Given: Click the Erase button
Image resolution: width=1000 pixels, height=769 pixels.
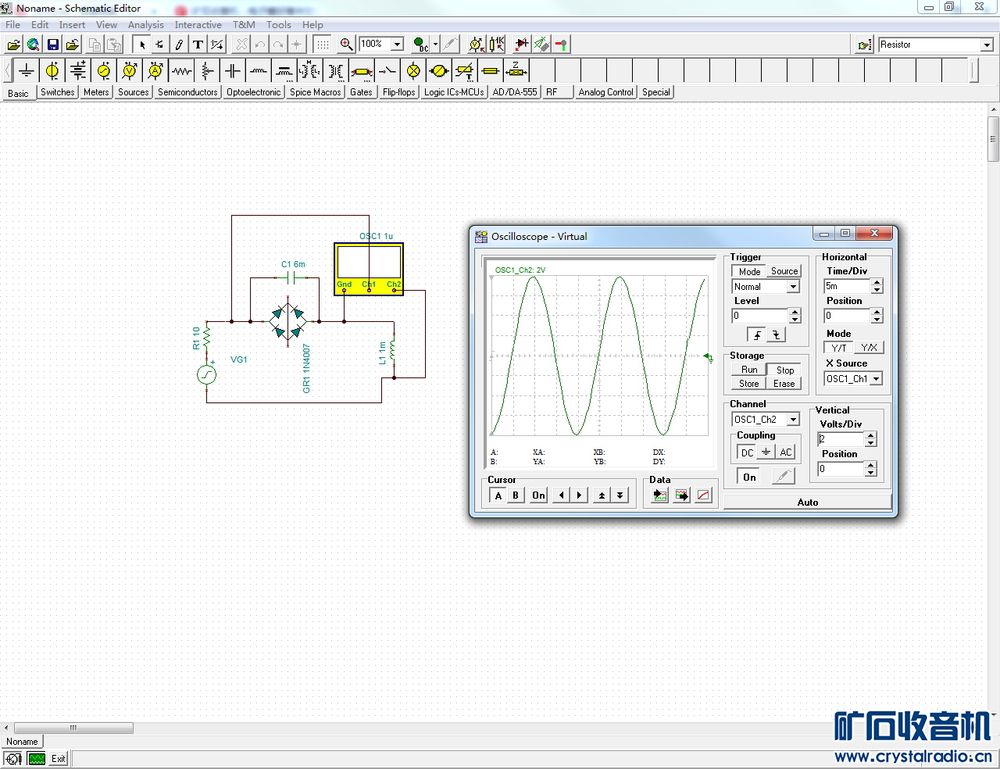Looking at the screenshot, I should (784, 384).
